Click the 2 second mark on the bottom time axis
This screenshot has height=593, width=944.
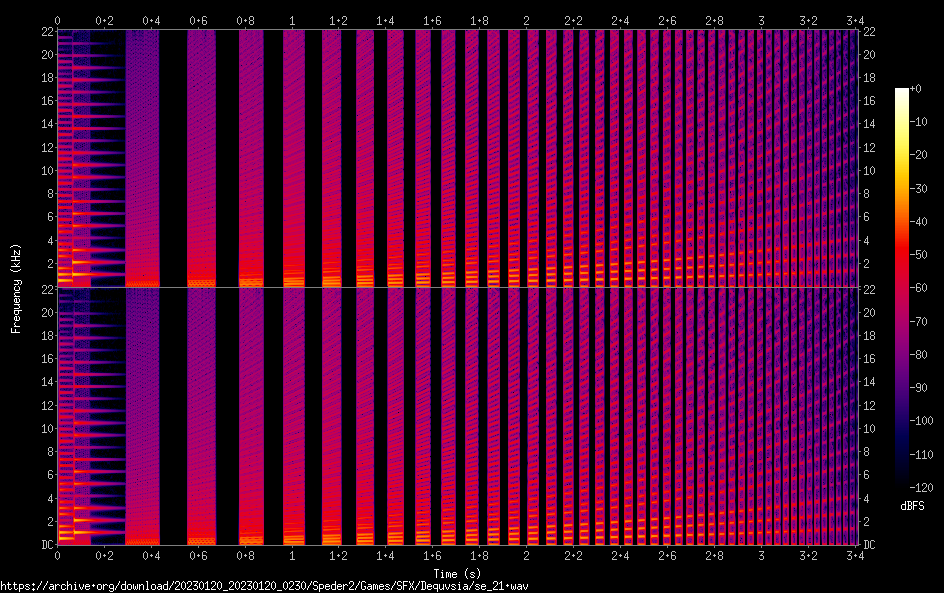coord(527,555)
